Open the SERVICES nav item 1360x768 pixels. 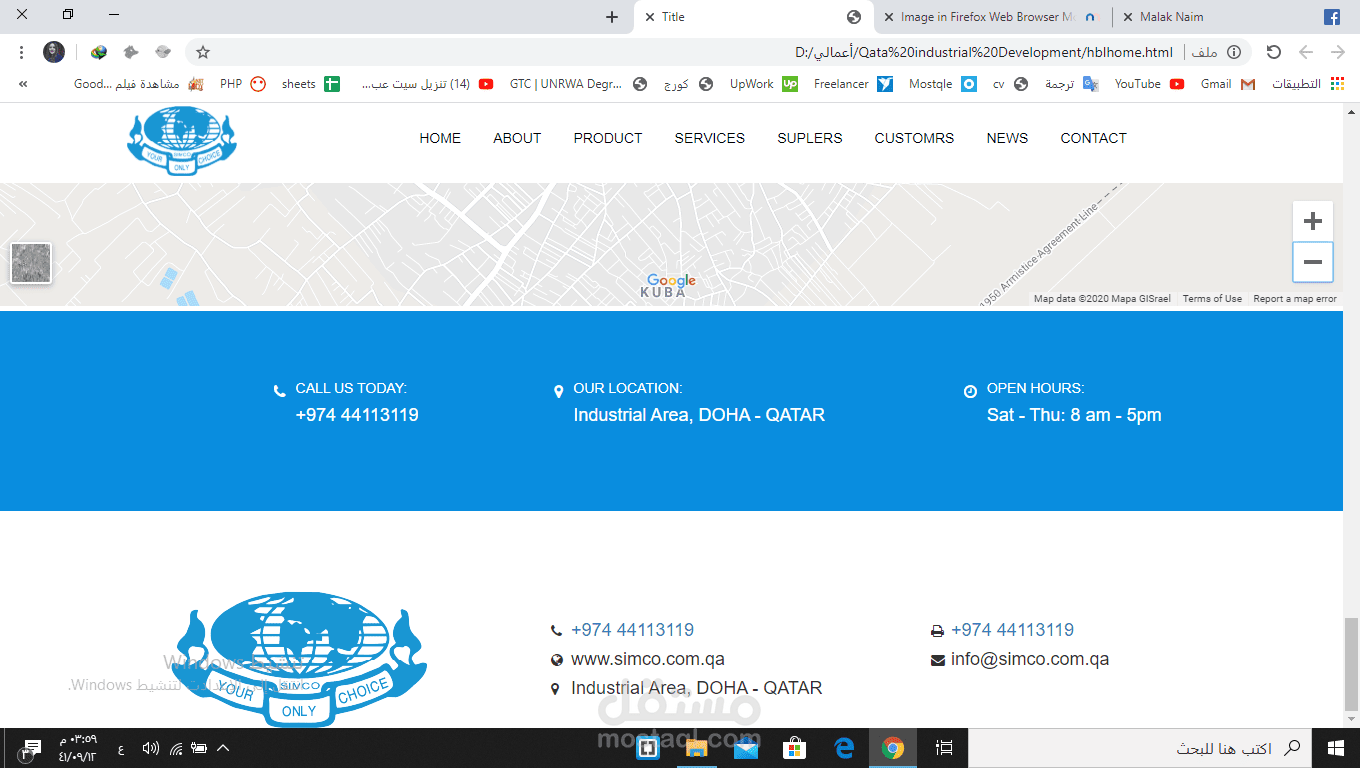[710, 138]
